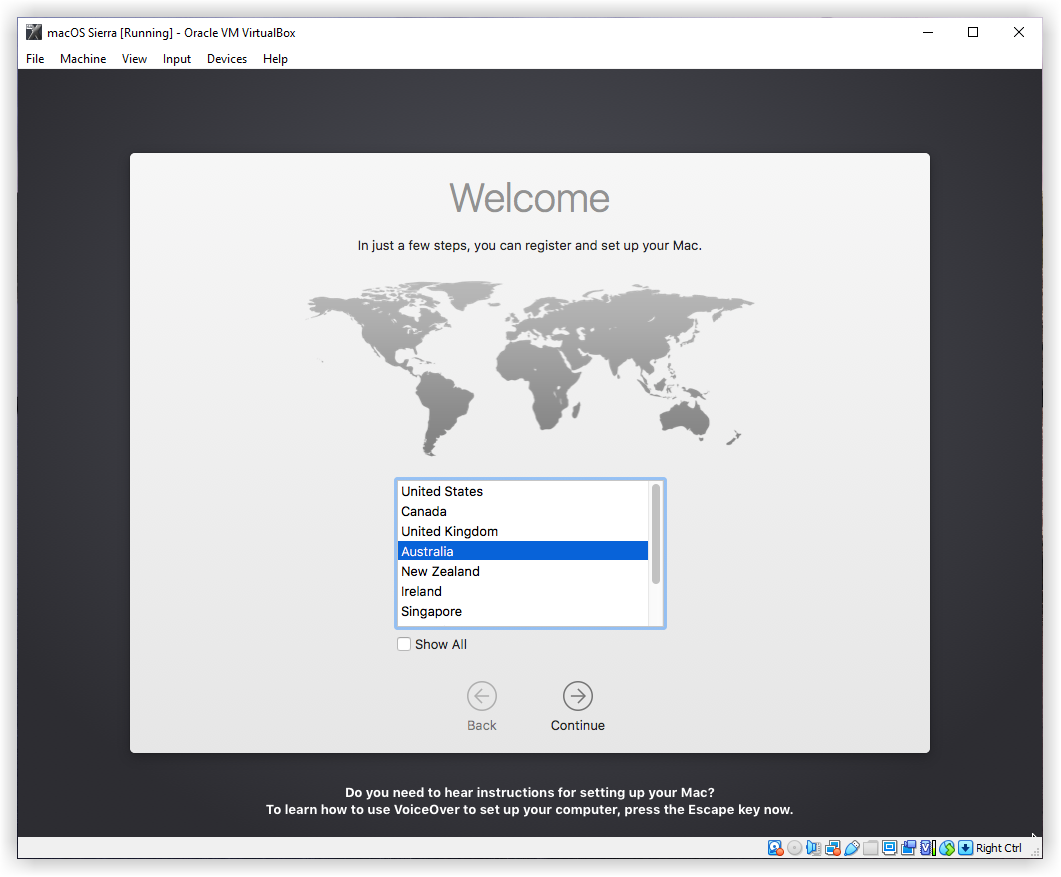The height and width of the screenshot is (877, 1061).
Task: Close the VirtualBox window
Action: 1018,32
